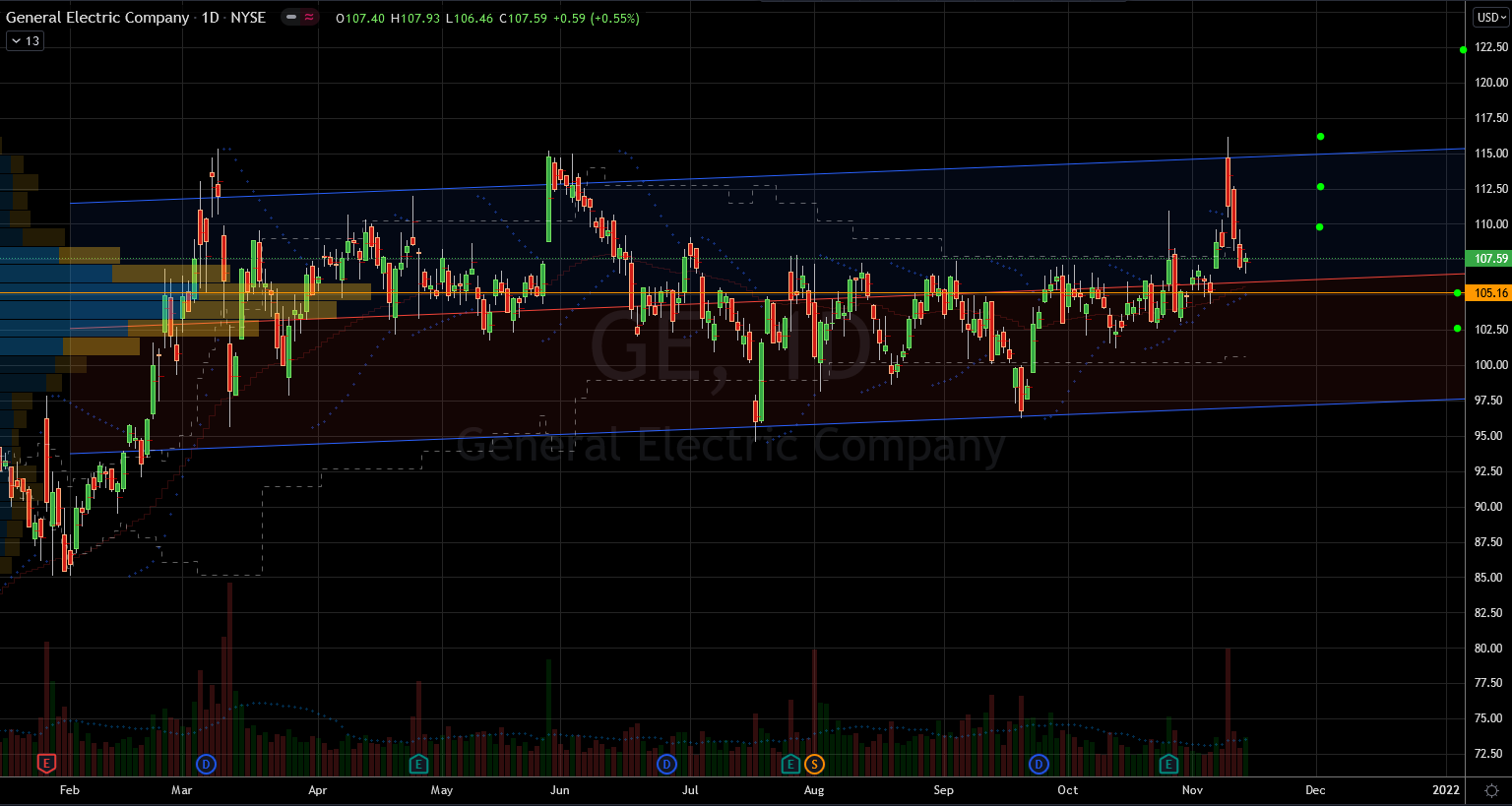1512x806 pixels.
Task: Click the Mar label on the time axis
Action: coord(182,790)
